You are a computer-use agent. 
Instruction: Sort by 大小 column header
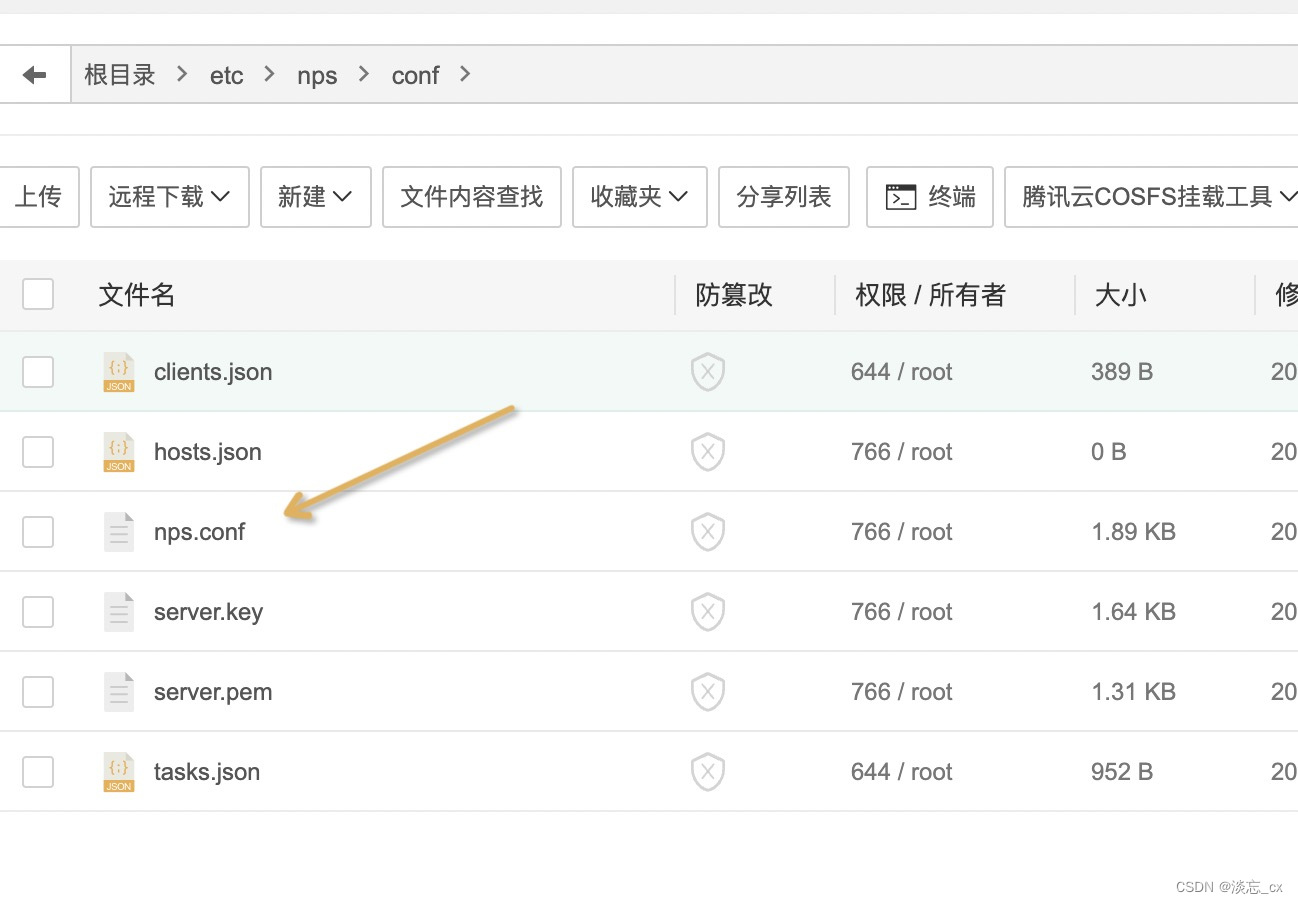pyautogui.click(x=1121, y=295)
